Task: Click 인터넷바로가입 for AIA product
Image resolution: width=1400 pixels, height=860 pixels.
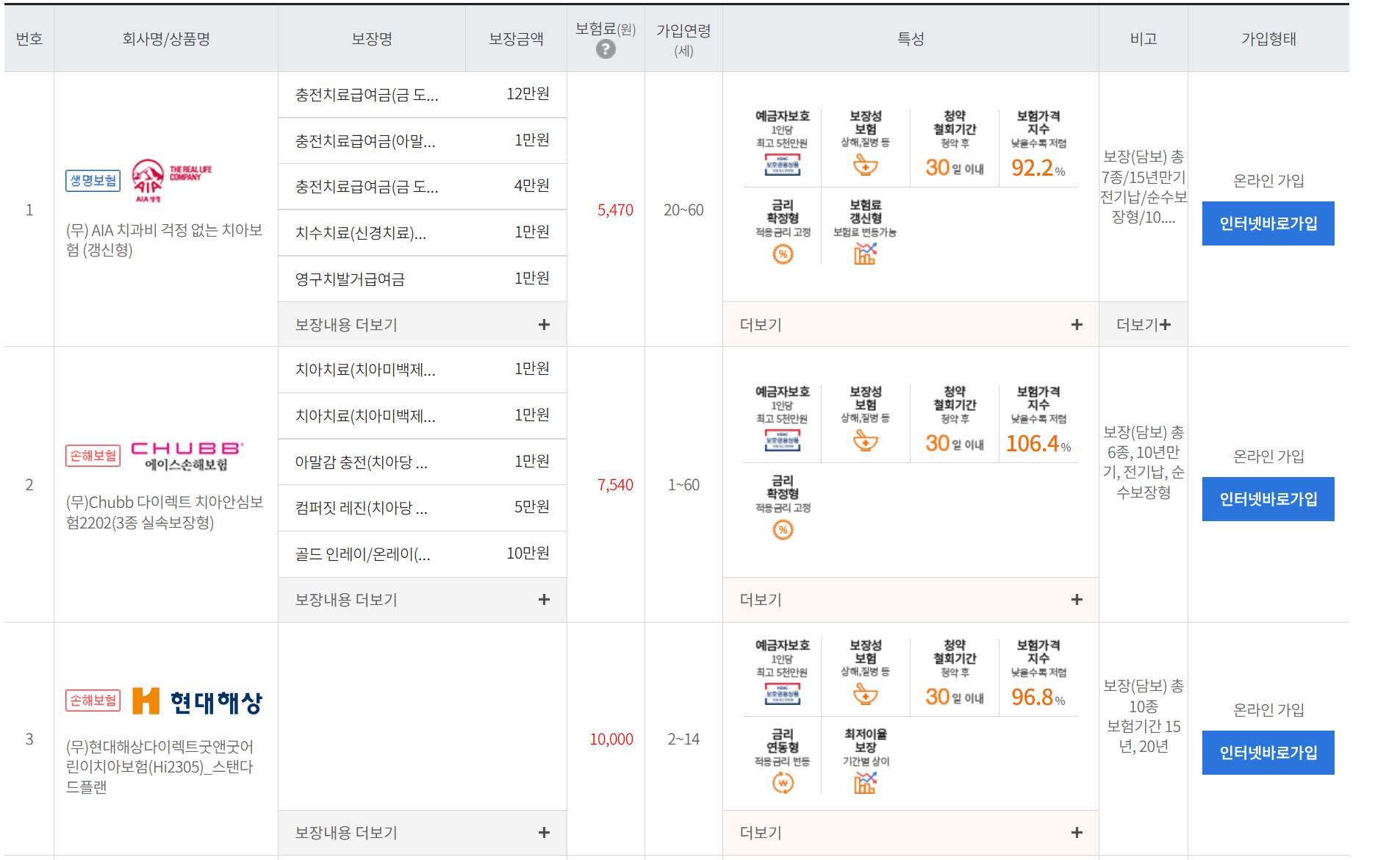Action: (1268, 223)
